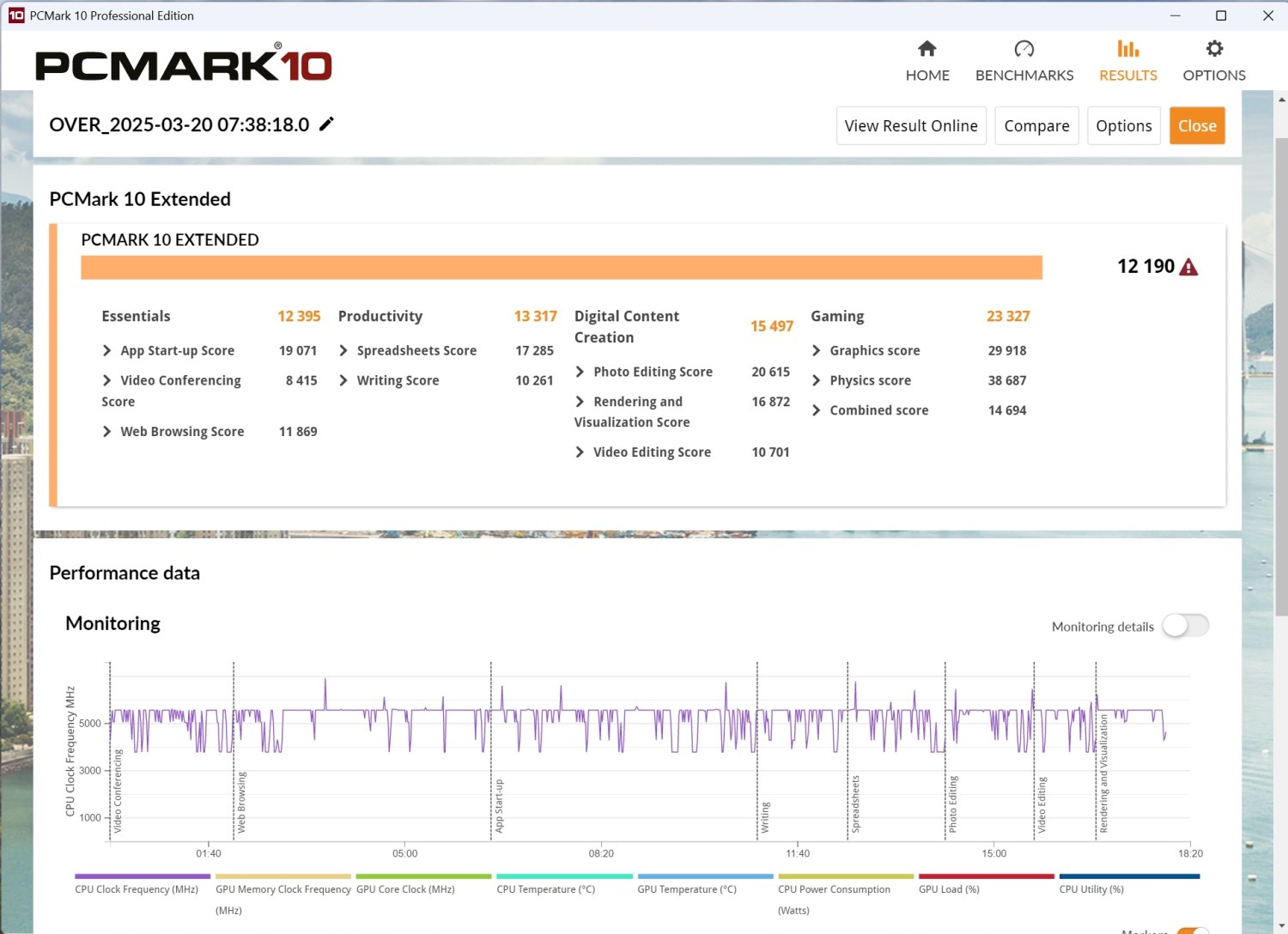1288x934 pixels.
Task: Click the vertical scrollbar thumb
Action: point(1281,376)
